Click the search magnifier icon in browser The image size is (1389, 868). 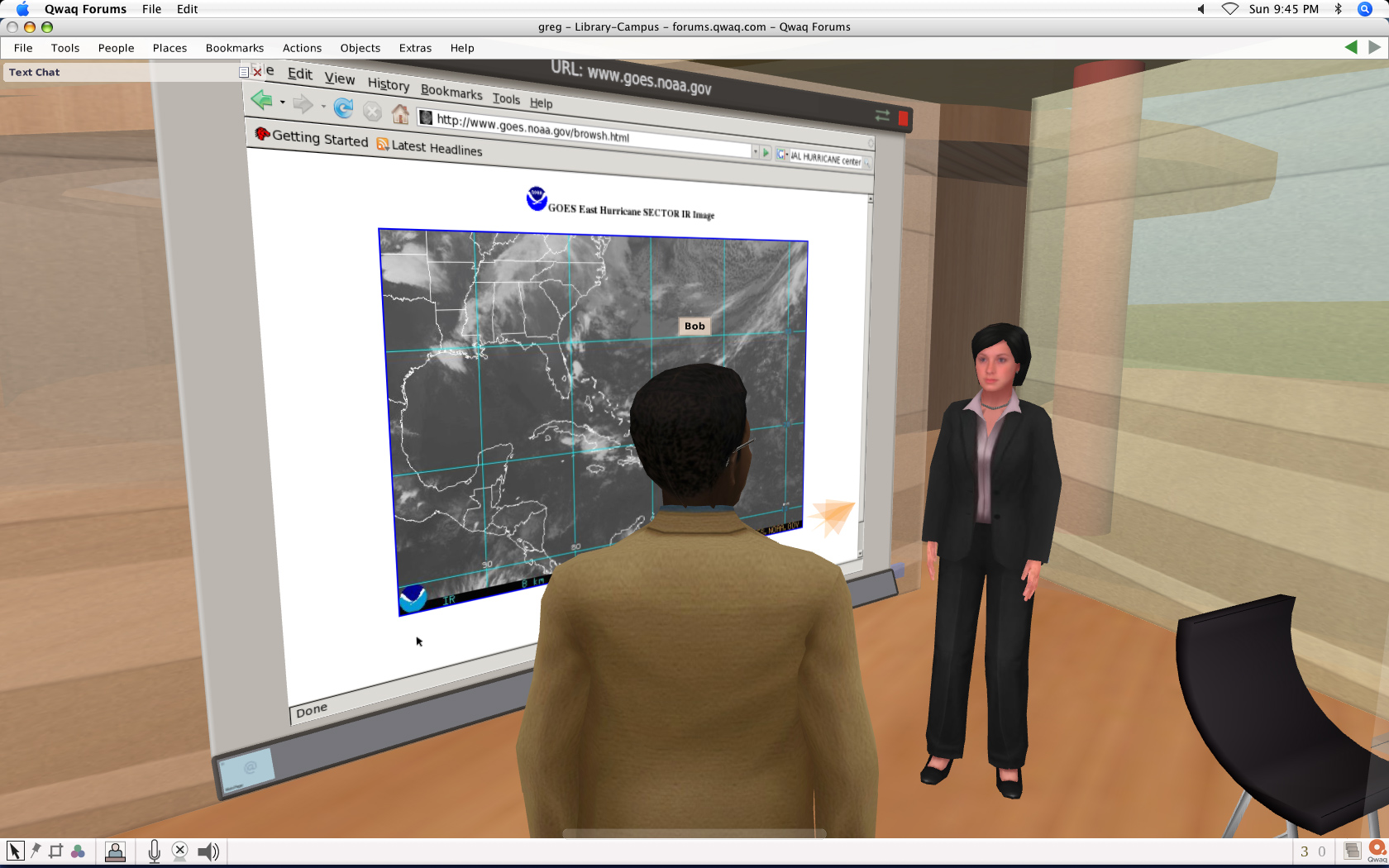tap(867, 164)
